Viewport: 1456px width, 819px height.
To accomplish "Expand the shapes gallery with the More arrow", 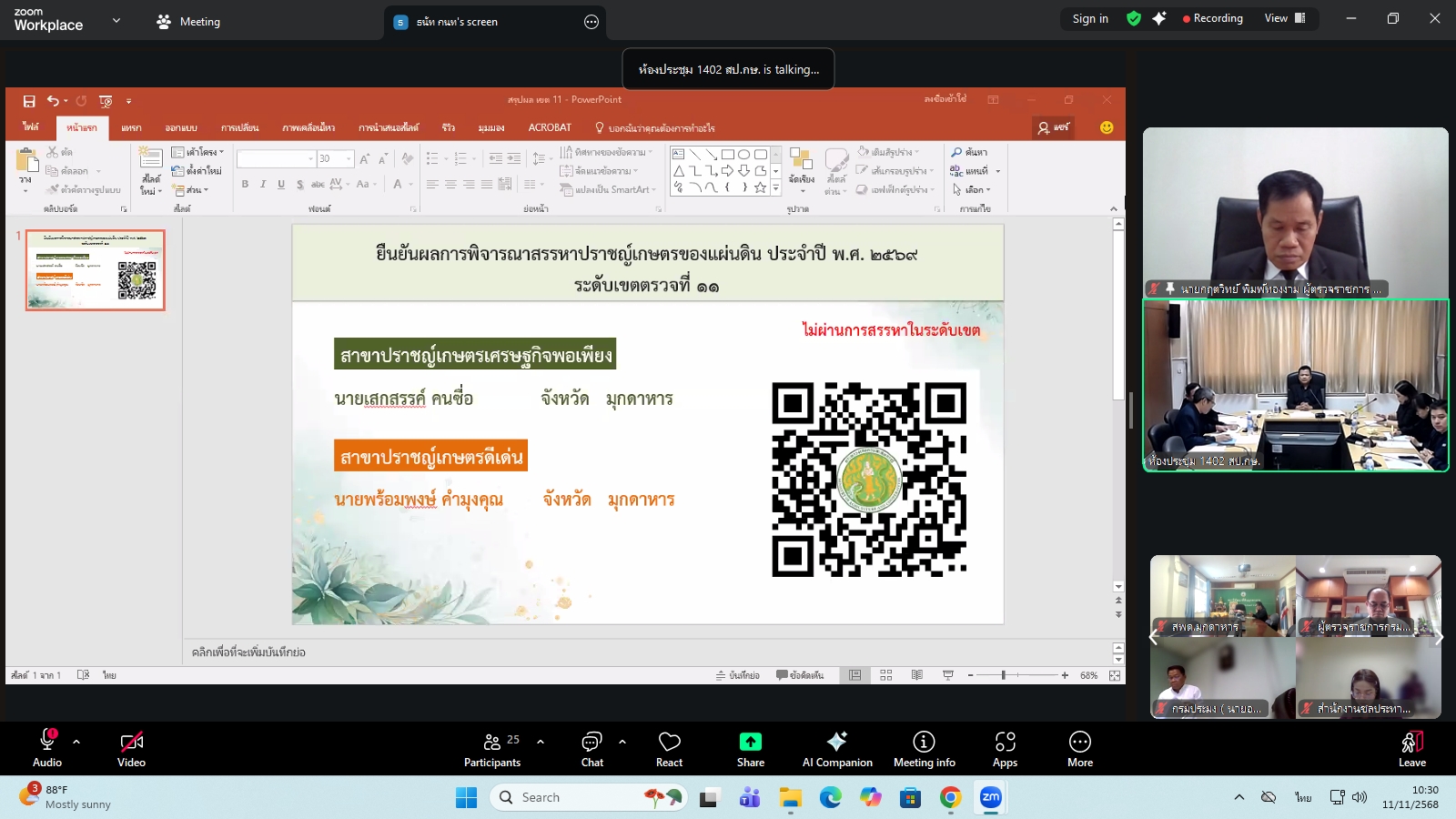I will 775,186.
